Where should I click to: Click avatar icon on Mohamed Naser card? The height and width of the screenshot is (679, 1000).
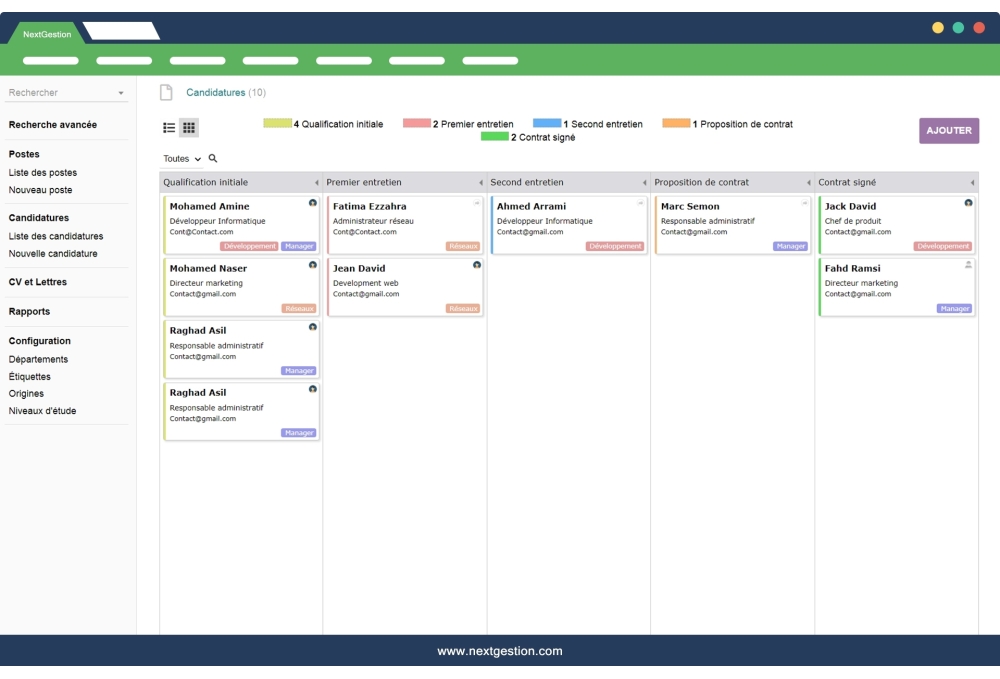pos(313,265)
